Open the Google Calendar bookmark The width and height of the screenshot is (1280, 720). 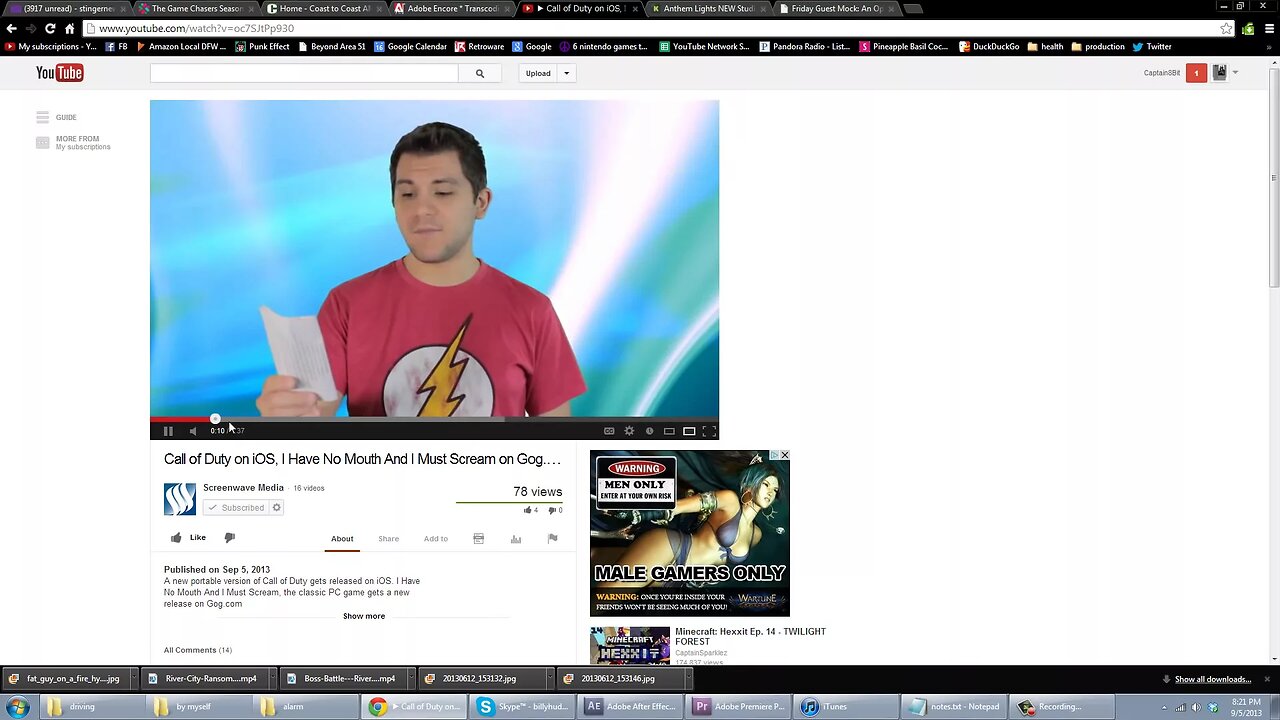coord(410,47)
